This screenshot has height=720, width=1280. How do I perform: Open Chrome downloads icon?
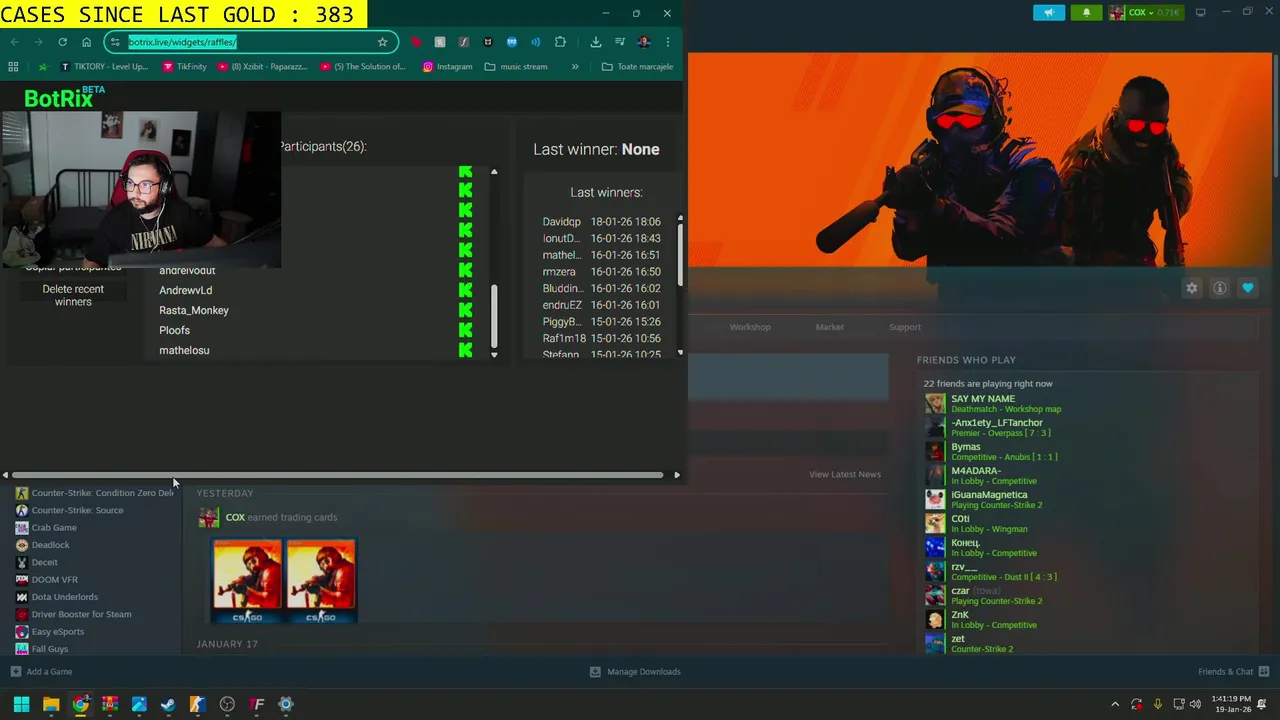[595, 42]
